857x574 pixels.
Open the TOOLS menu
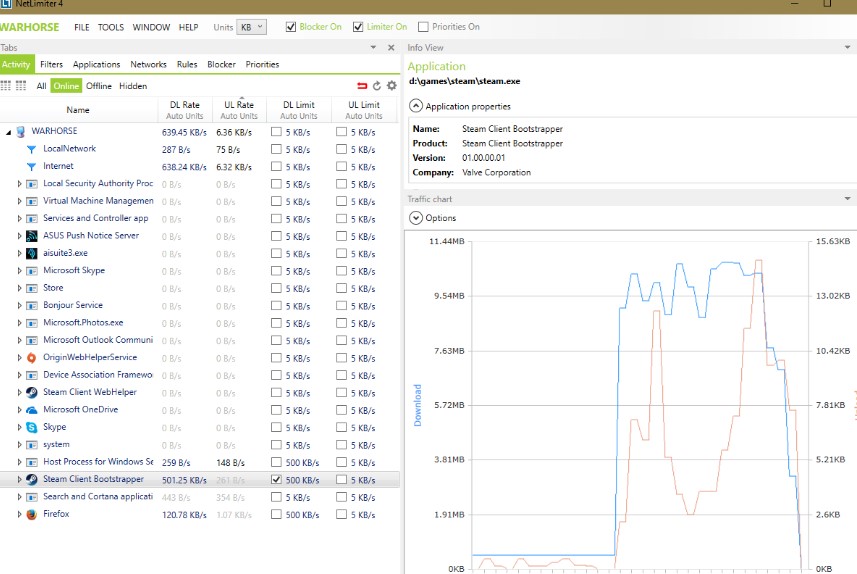[x=111, y=27]
